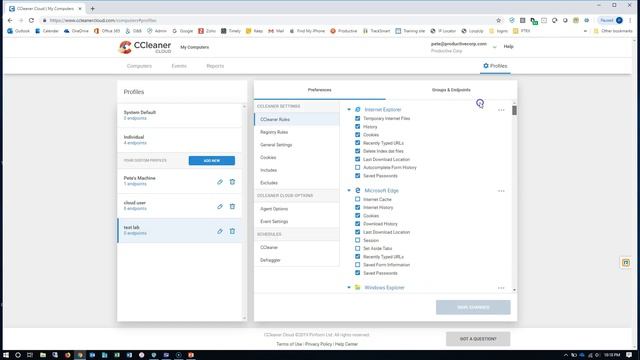
Task: Open File Explorer from the taskbar
Action: click(x=42, y=355)
